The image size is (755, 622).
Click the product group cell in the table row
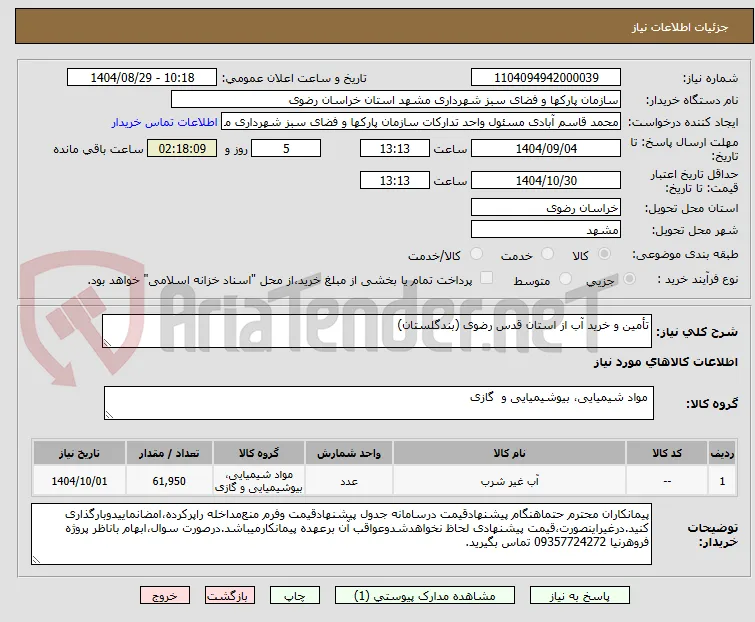click(259, 481)
